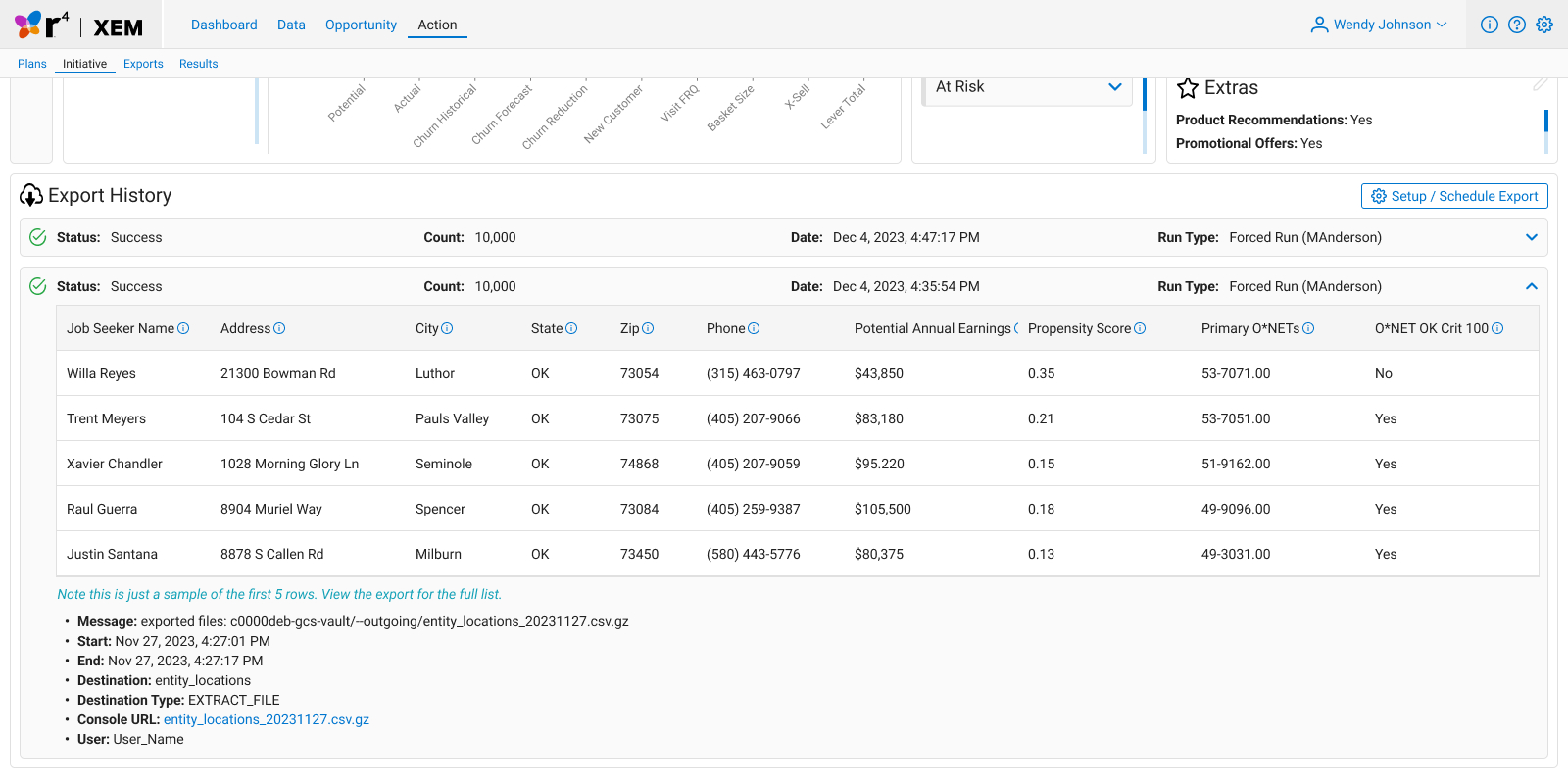This screenshot has width=1568, height=784.
Task: Click the pencil edit icon in Extras card
Action: click(x=1541, y=85)
